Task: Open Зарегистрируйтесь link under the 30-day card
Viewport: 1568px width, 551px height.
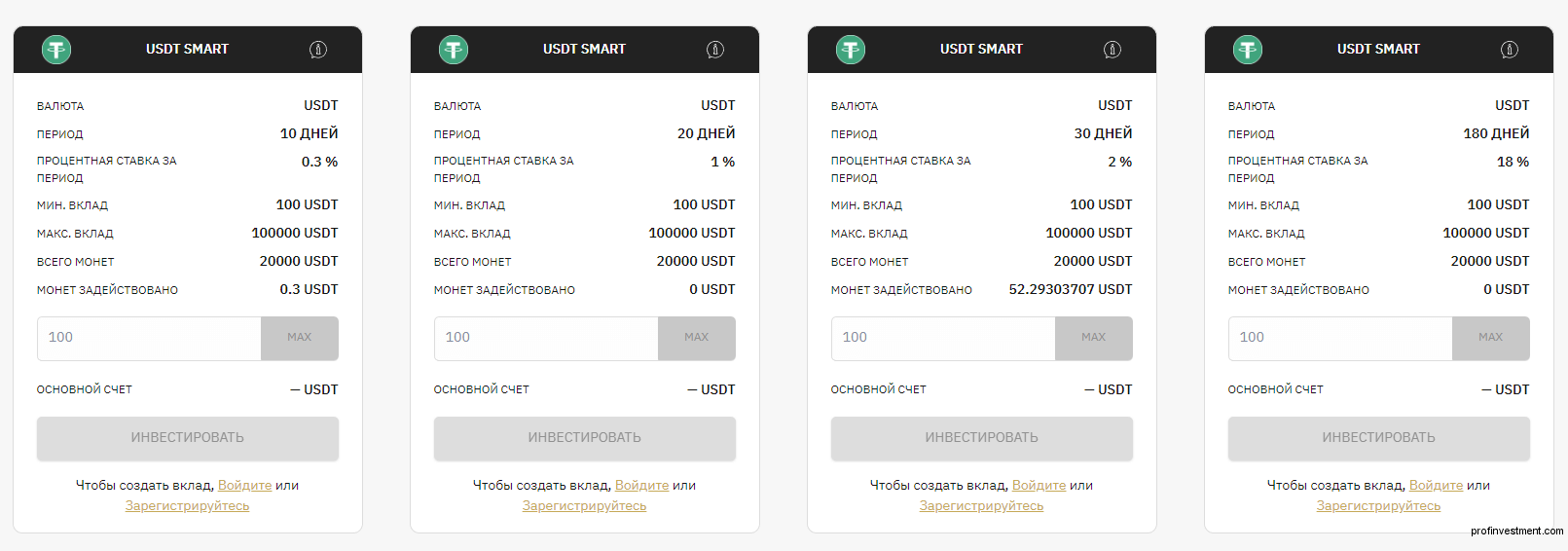Action: click(x=982, y=505)
